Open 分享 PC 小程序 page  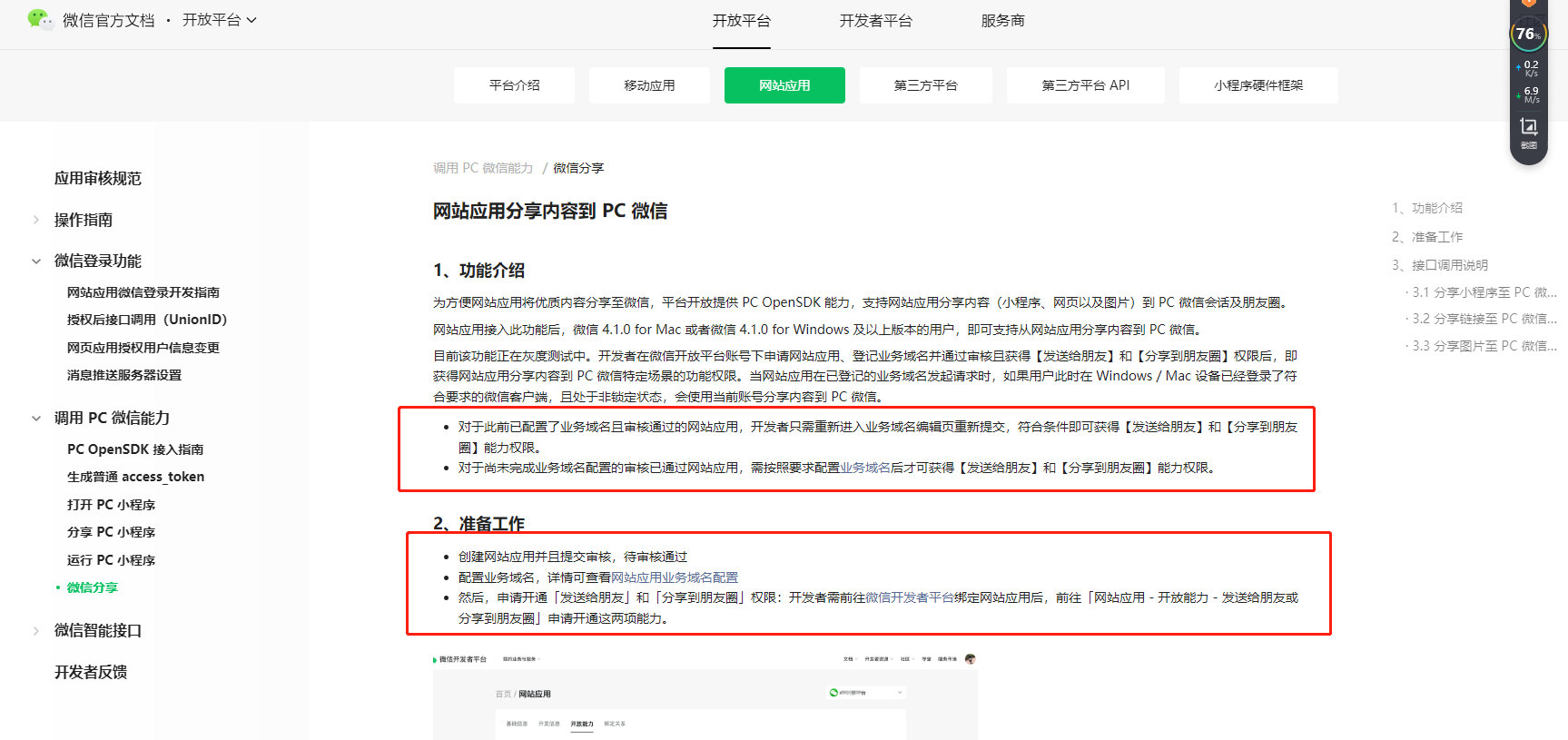click(x=111, y=532)
